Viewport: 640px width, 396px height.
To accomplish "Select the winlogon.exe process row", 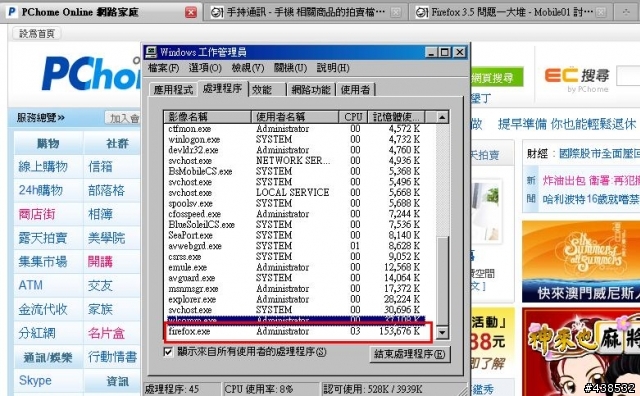I will click(x=294, y=139).
